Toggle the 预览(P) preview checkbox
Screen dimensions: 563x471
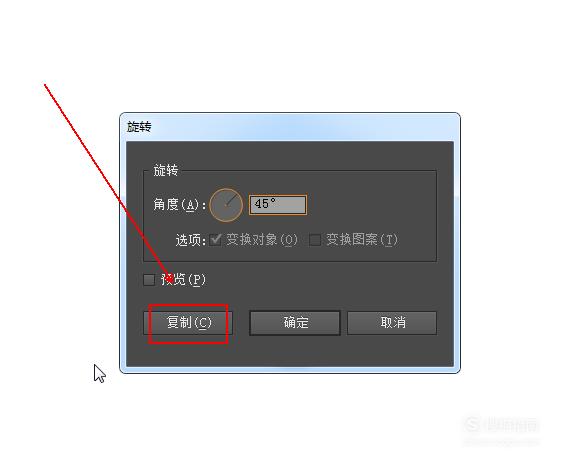point(149,280)
